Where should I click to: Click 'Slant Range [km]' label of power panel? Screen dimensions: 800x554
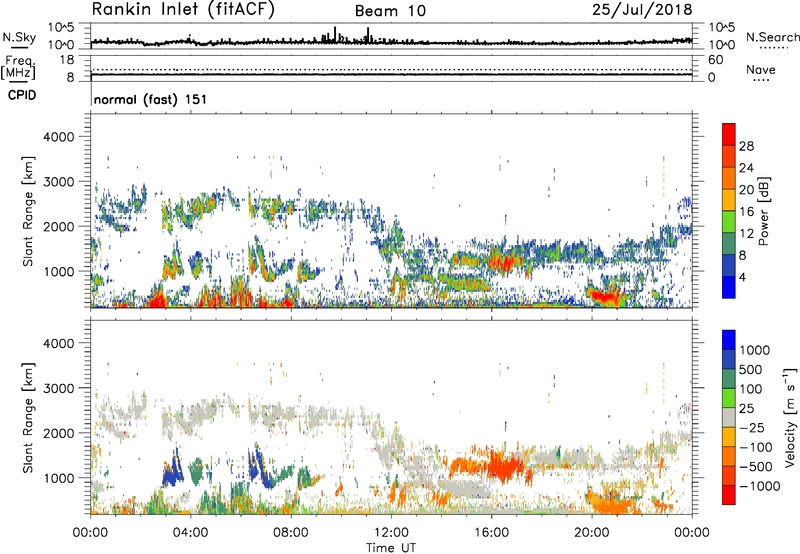click(28, 211)
